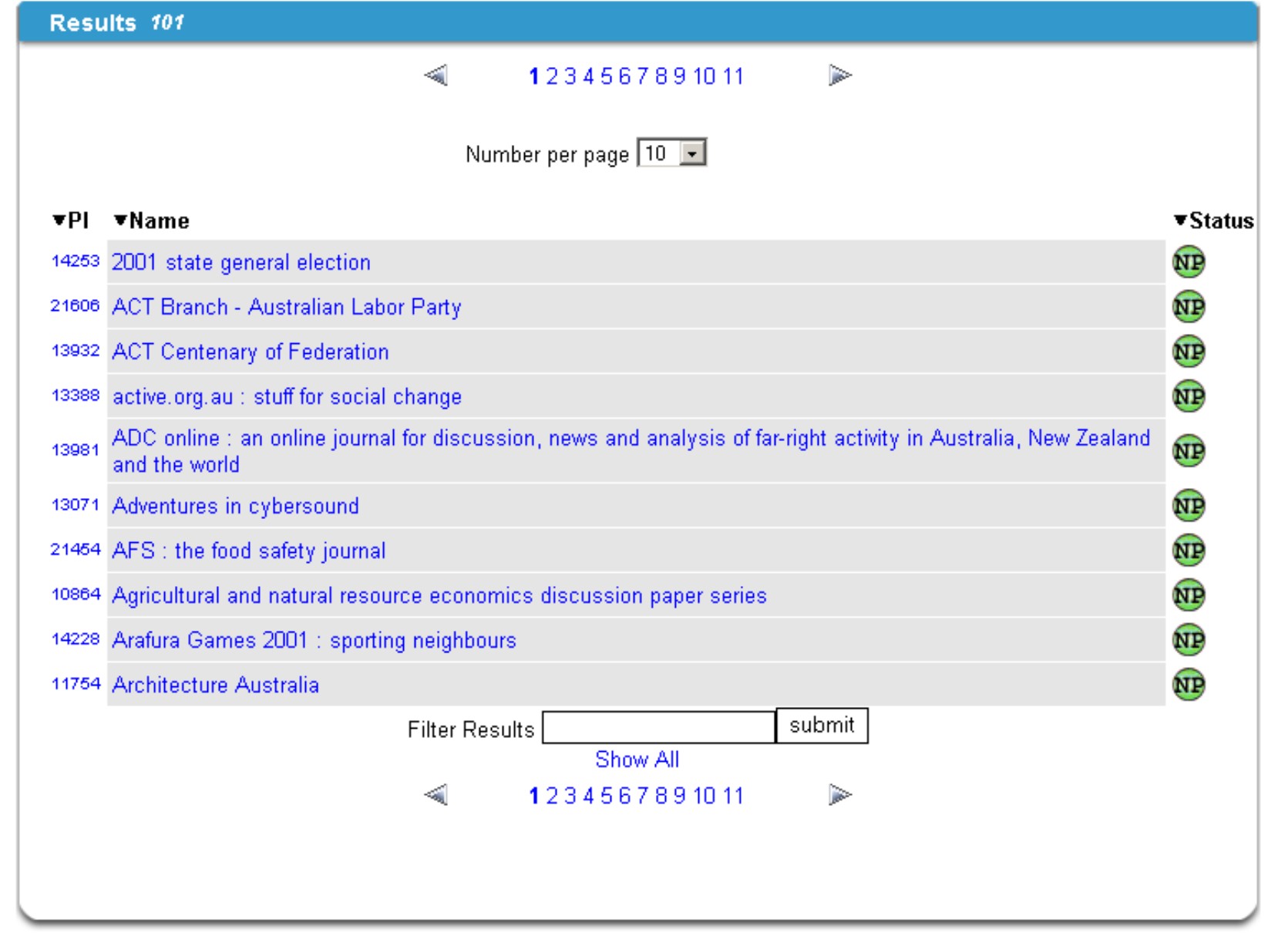Screen dimensions: 1288x950
Task: Open 'Arafura Games 2001 : sporting neighbours'
Action: (x=314, y=641)
